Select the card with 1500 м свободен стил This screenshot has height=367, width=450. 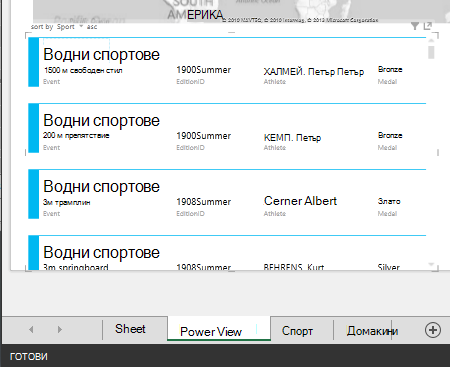point(227,62)
